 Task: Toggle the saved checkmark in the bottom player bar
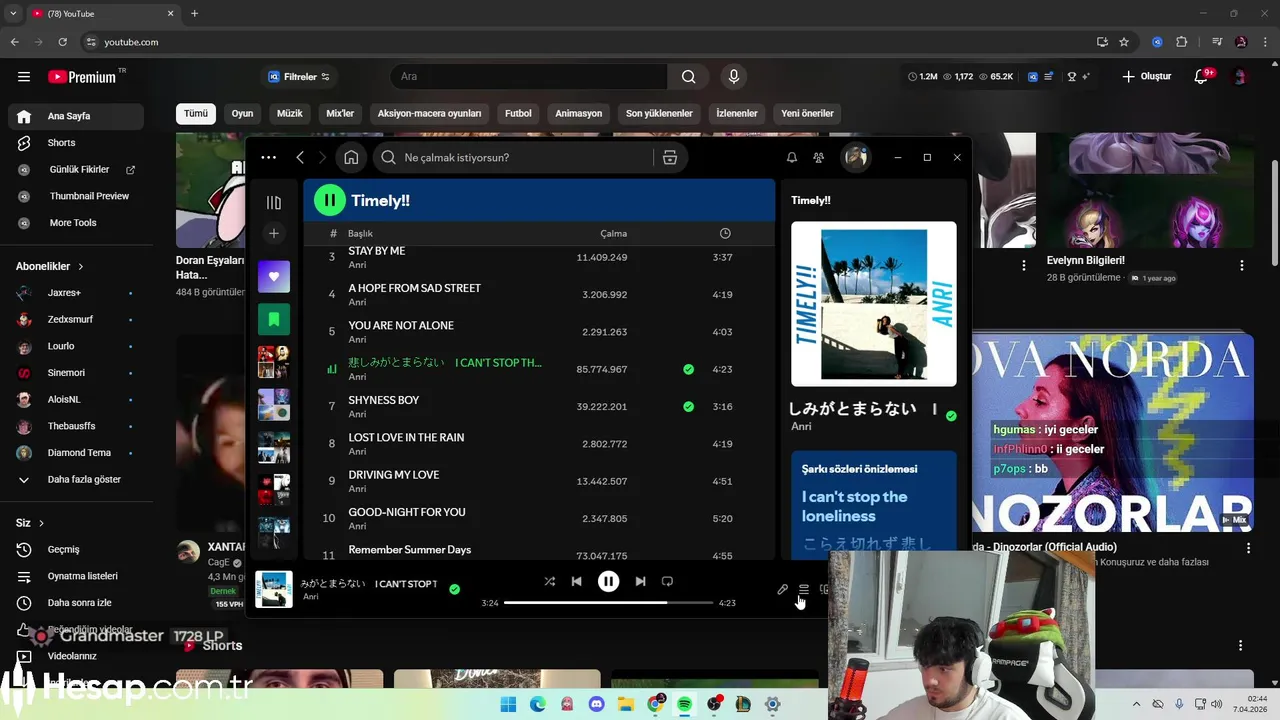[x=454, y=589]
